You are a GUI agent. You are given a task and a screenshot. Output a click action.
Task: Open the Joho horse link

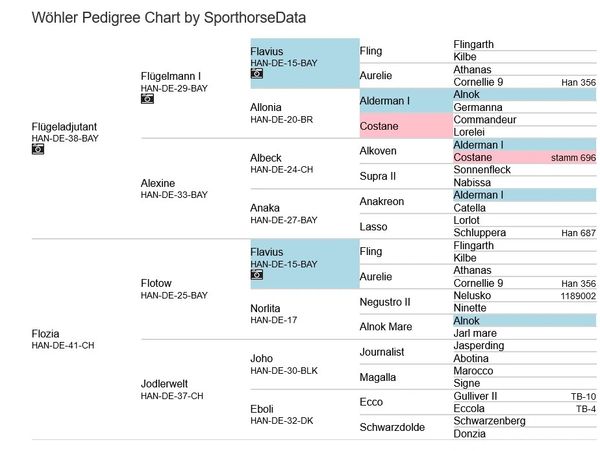click(261, 358)
